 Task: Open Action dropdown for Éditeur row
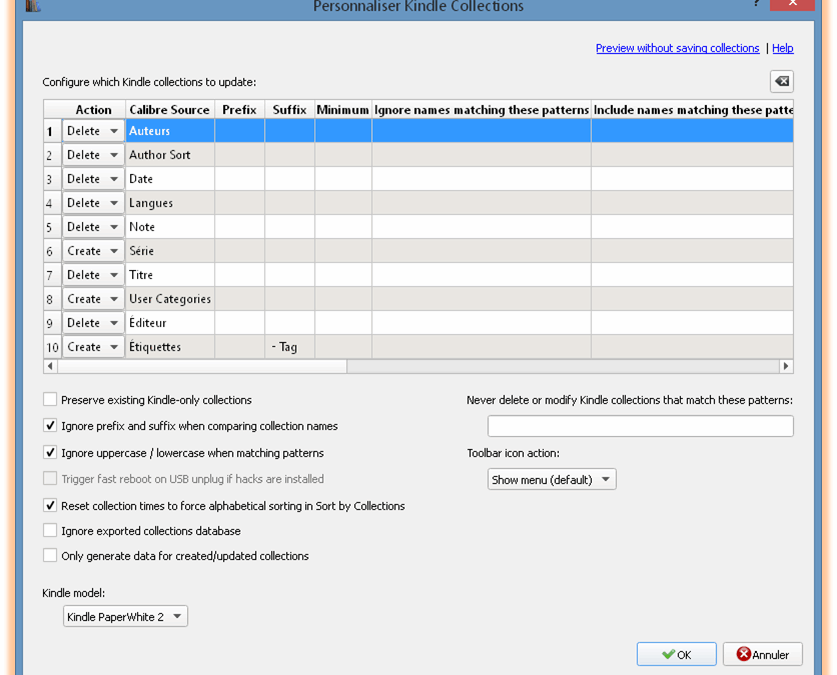click(x=93, y=323)
